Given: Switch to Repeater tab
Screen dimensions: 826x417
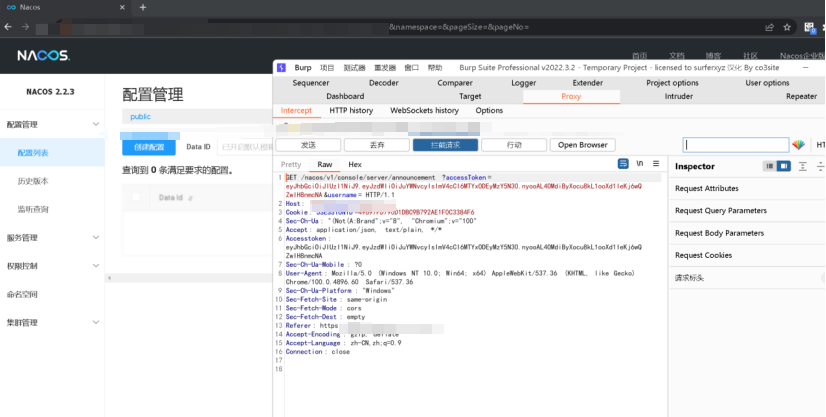Looking at the screenshot, I should 802,96.
